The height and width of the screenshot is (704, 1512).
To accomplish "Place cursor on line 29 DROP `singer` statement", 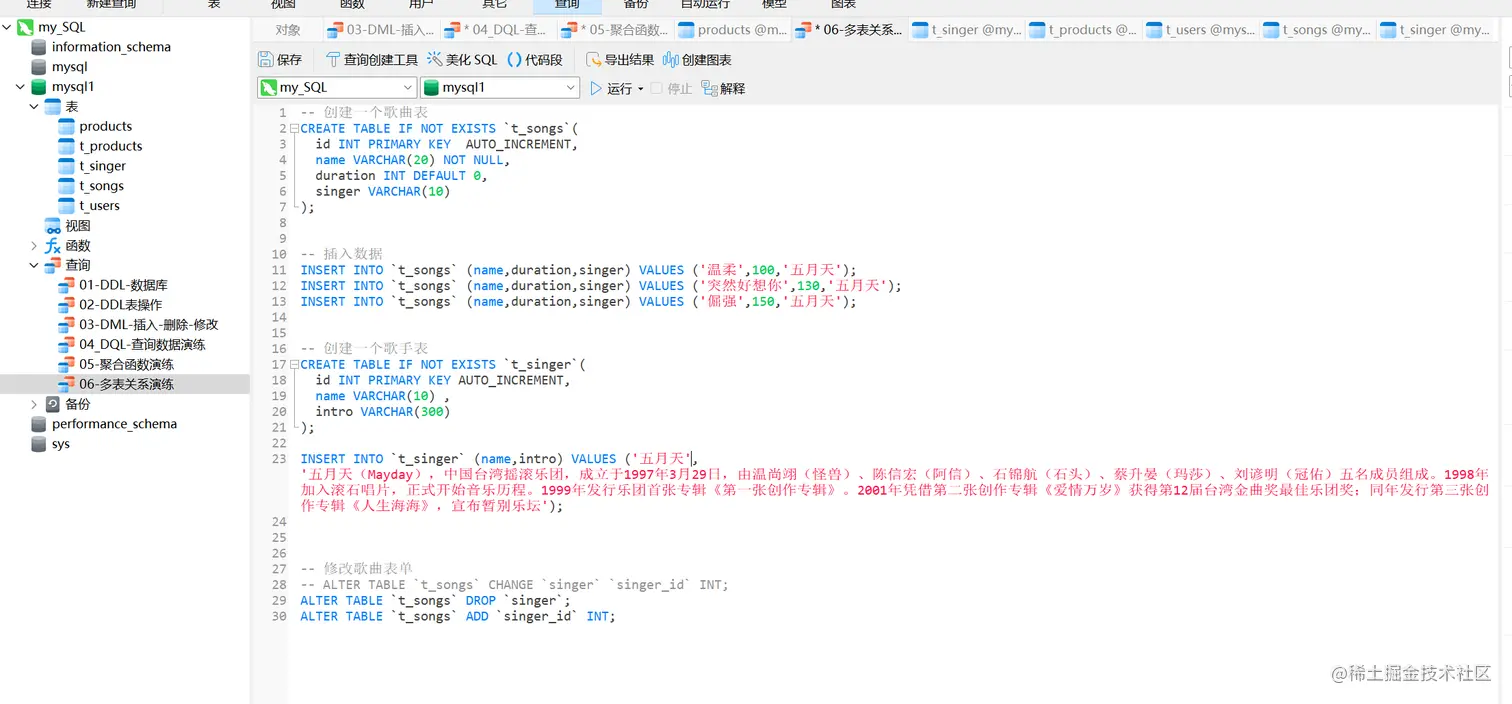I will [435, 601].
